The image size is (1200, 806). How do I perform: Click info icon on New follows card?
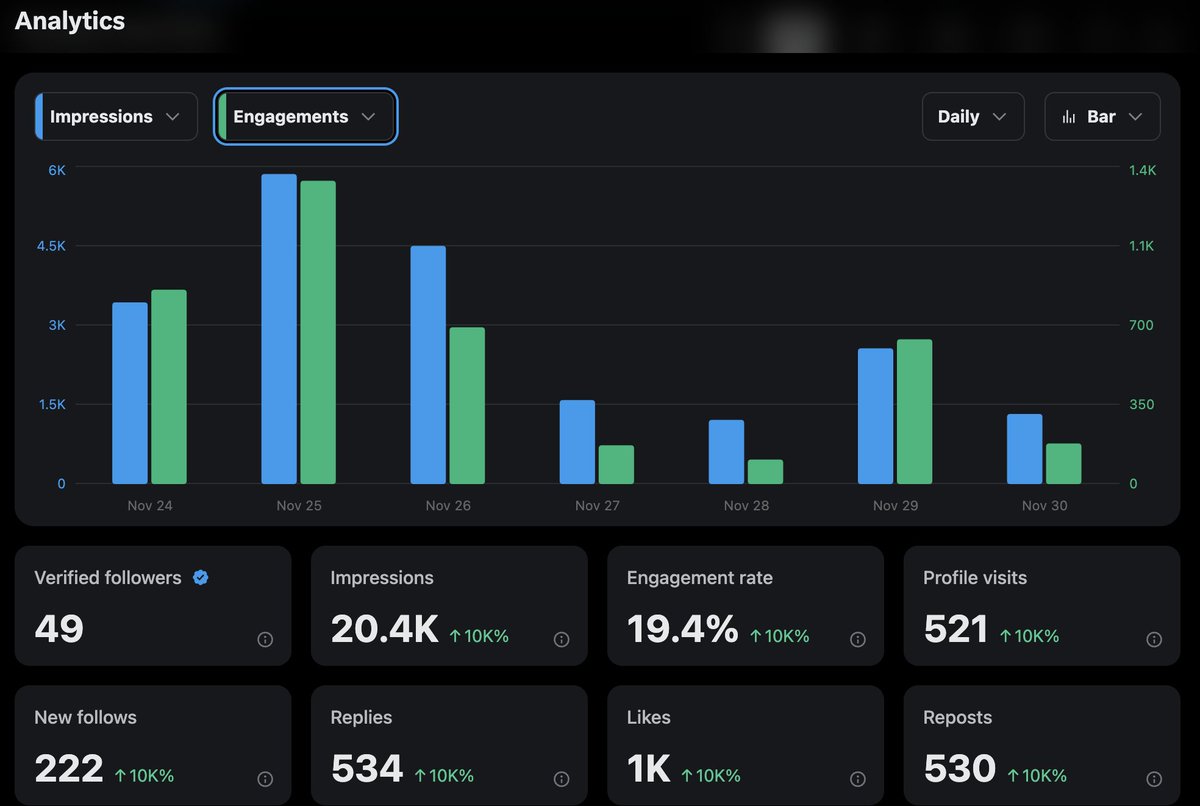(265, 779)
